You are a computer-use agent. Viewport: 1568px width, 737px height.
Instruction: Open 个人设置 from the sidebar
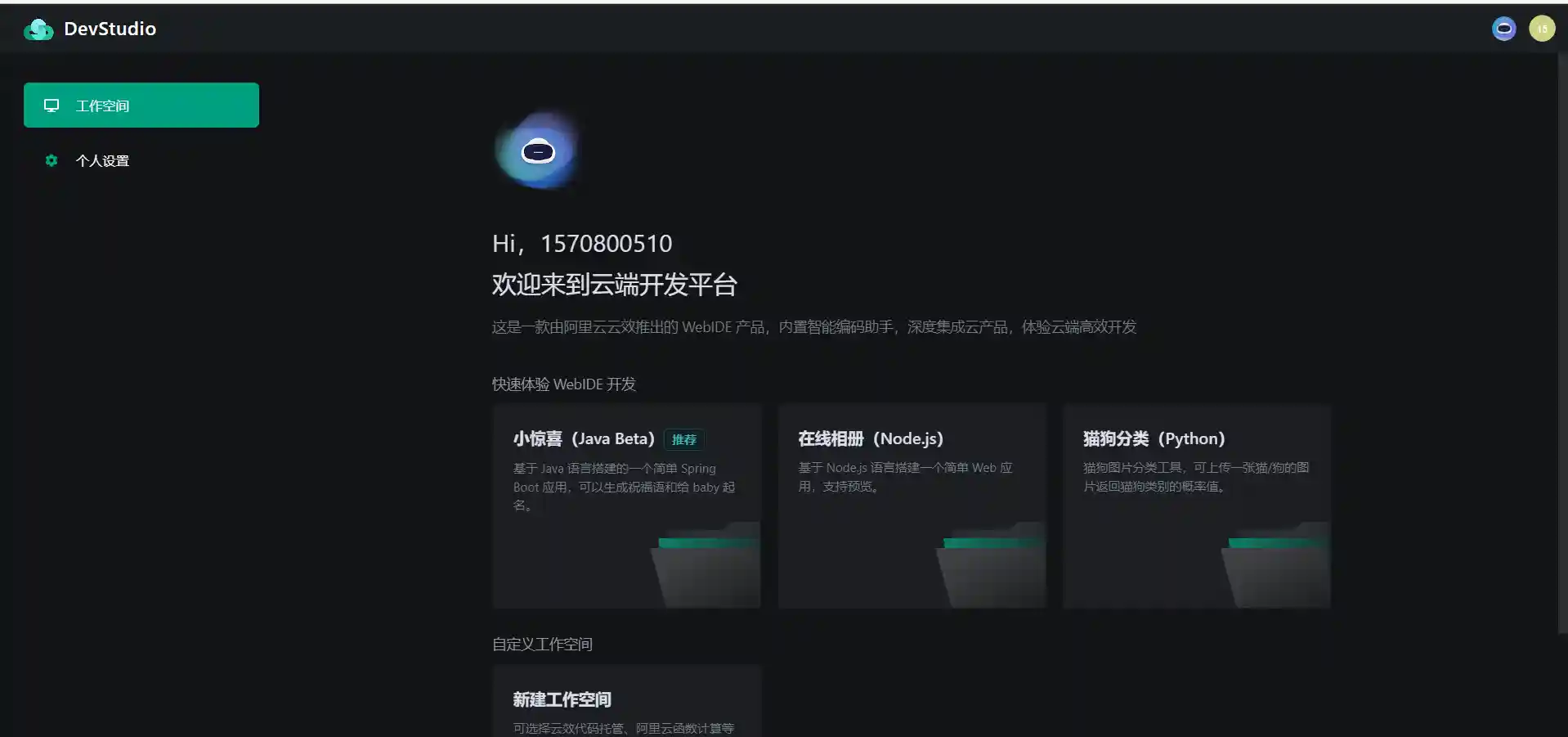coord(102,161)
